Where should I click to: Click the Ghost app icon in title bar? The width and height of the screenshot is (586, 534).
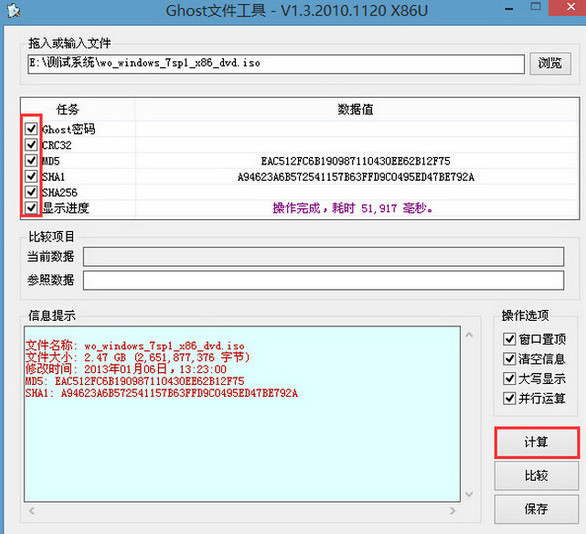14,10
